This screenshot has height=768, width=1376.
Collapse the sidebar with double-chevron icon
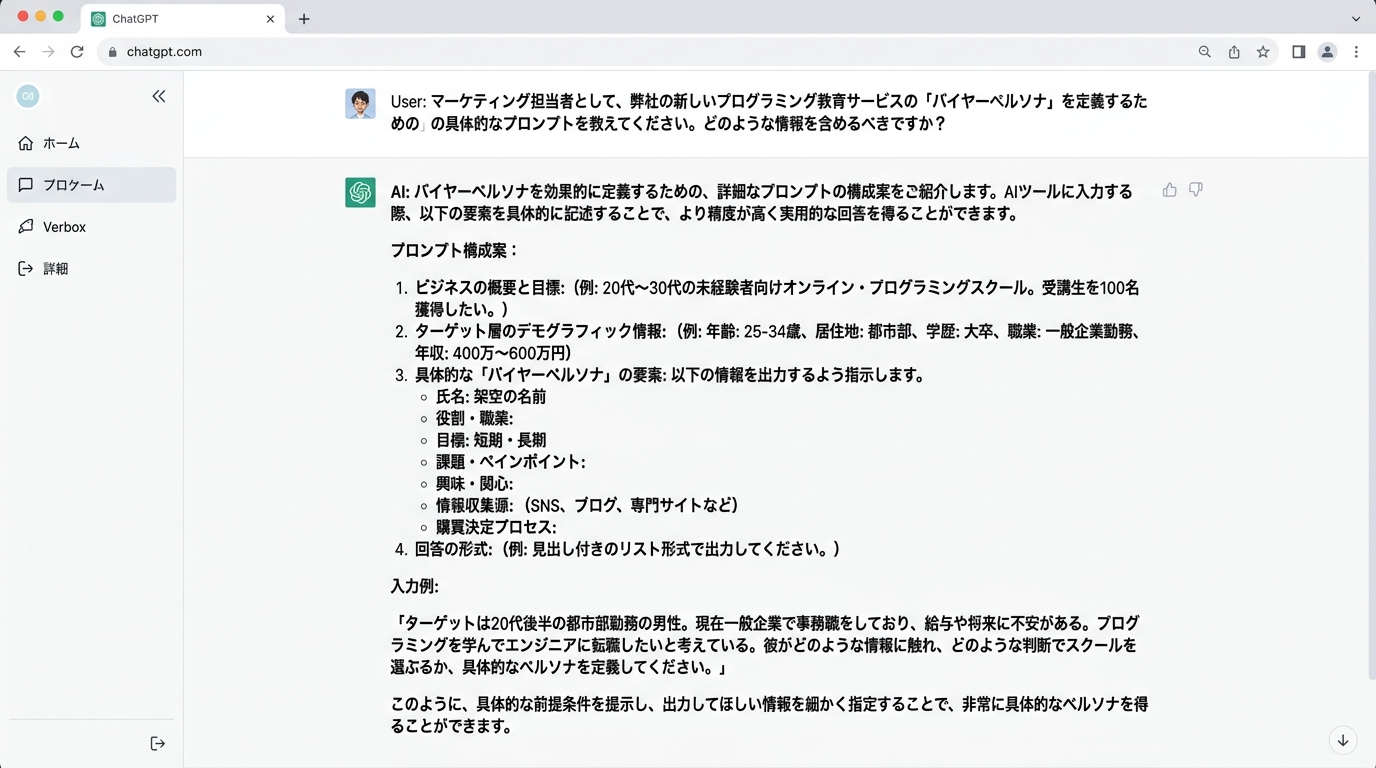158,96
